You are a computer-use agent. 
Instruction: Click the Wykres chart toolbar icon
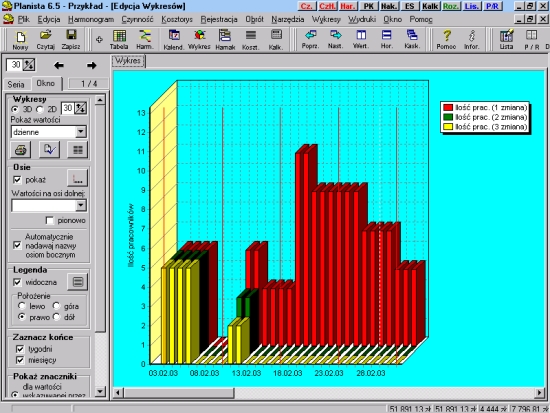199,40
